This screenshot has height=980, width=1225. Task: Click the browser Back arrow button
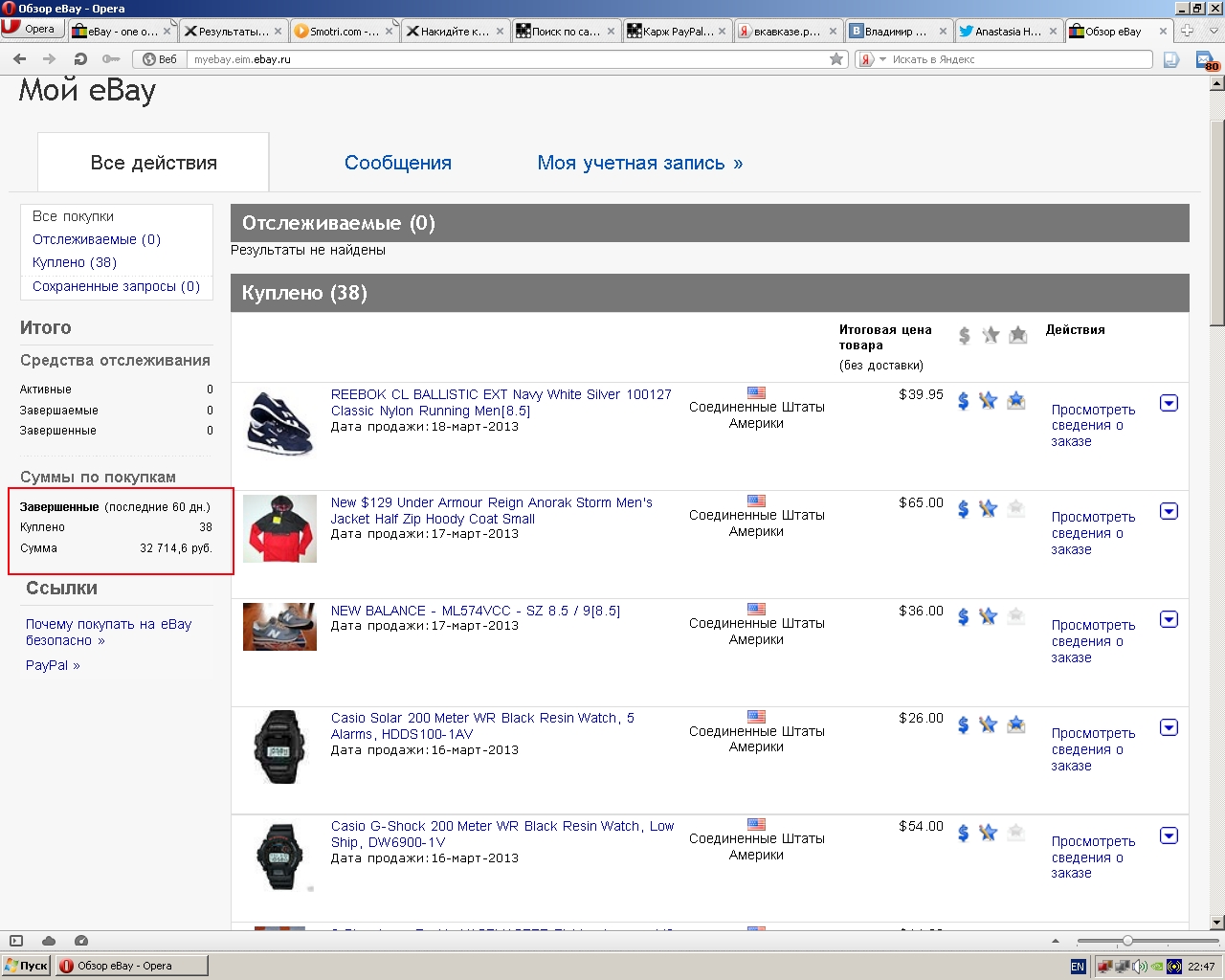[19, 59]
